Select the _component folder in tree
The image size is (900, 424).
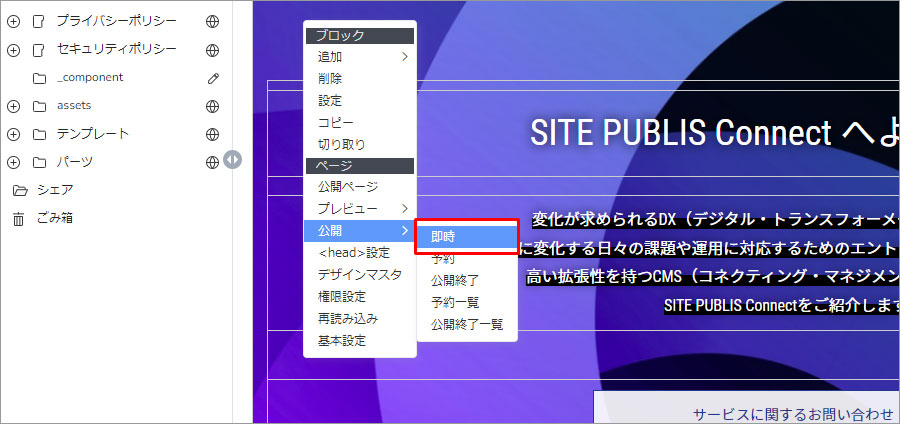89,78
